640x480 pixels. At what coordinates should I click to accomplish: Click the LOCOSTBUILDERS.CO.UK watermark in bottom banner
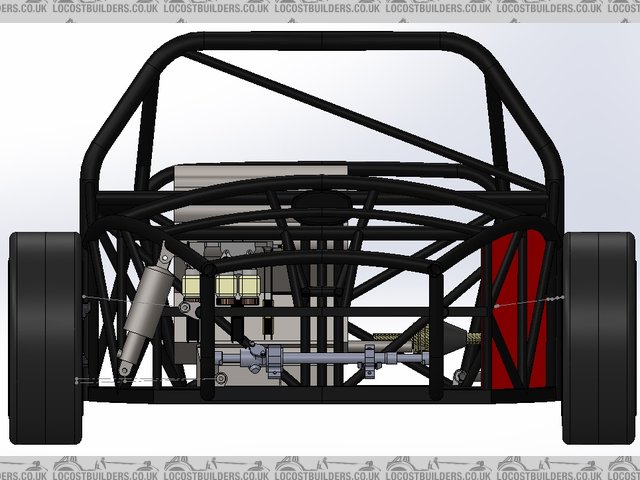320,468
